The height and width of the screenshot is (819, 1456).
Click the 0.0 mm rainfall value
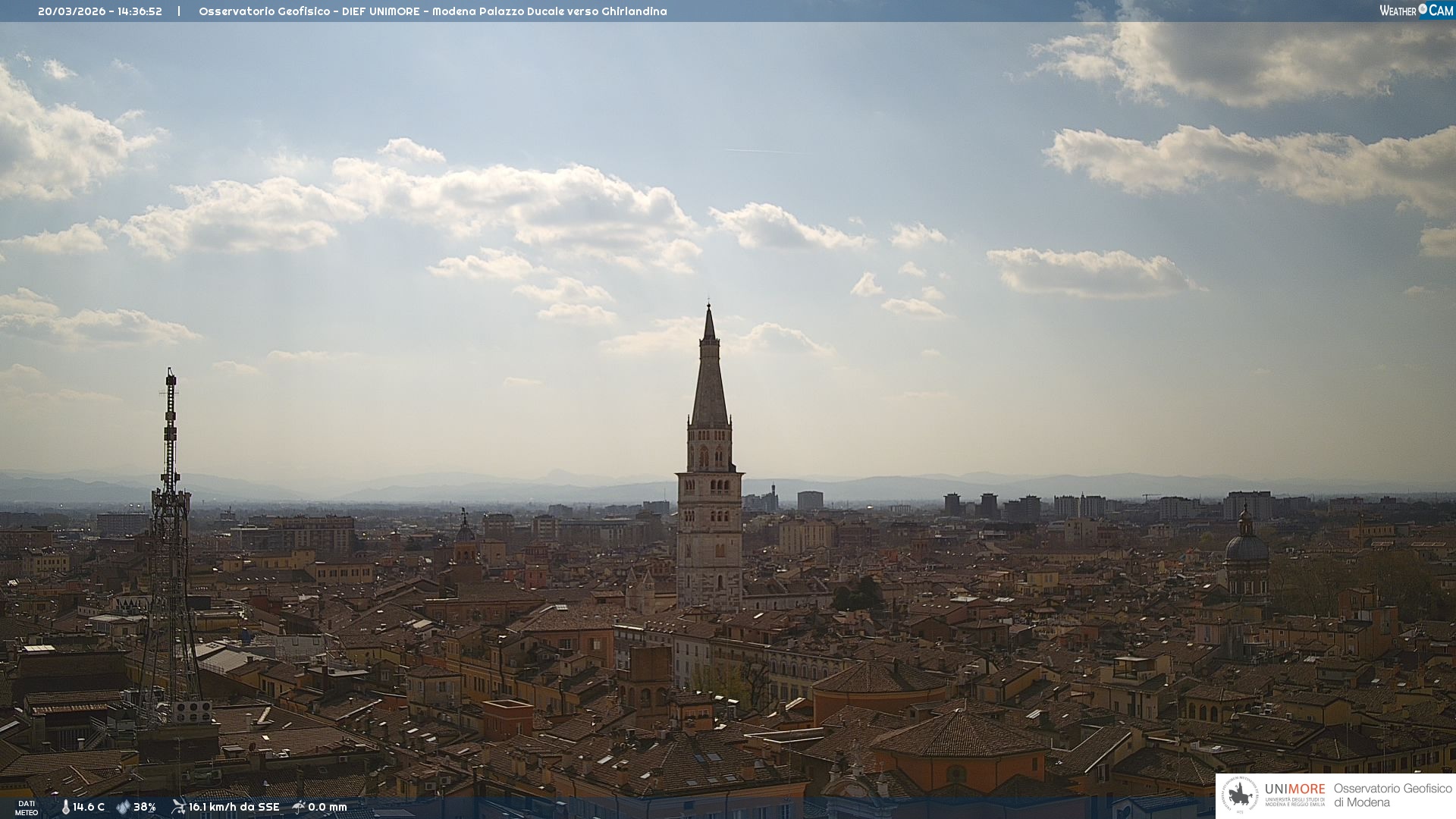tap(328, 807)
